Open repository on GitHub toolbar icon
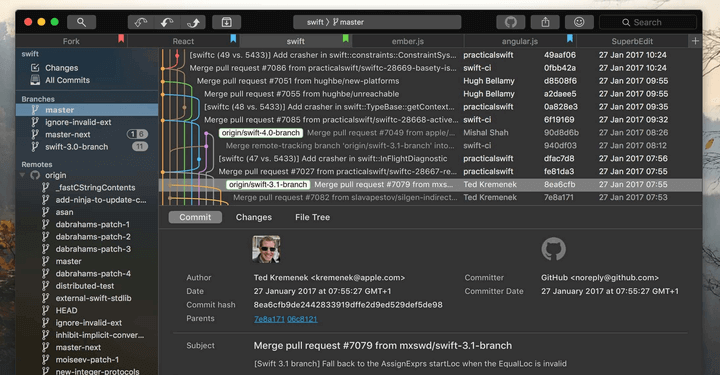Screen dimensions: 720x375 coord(511,22)
